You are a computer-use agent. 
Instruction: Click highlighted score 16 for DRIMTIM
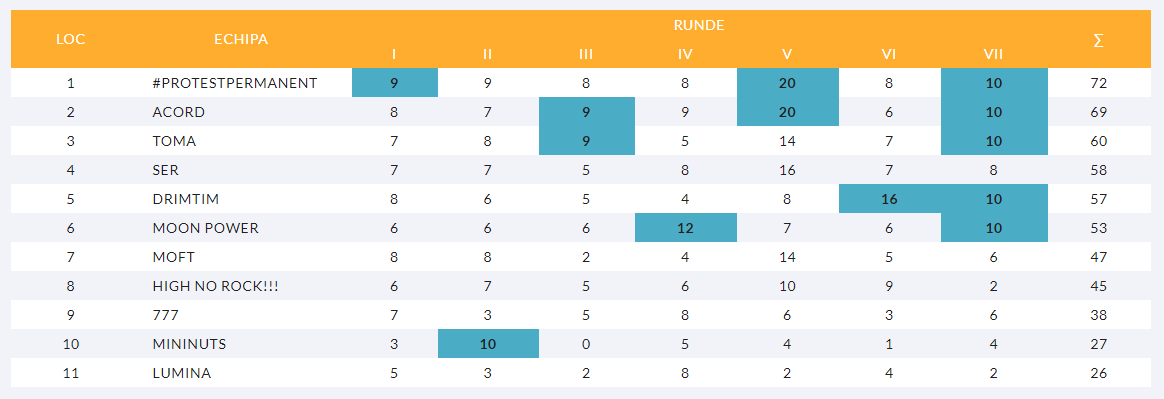889,199
